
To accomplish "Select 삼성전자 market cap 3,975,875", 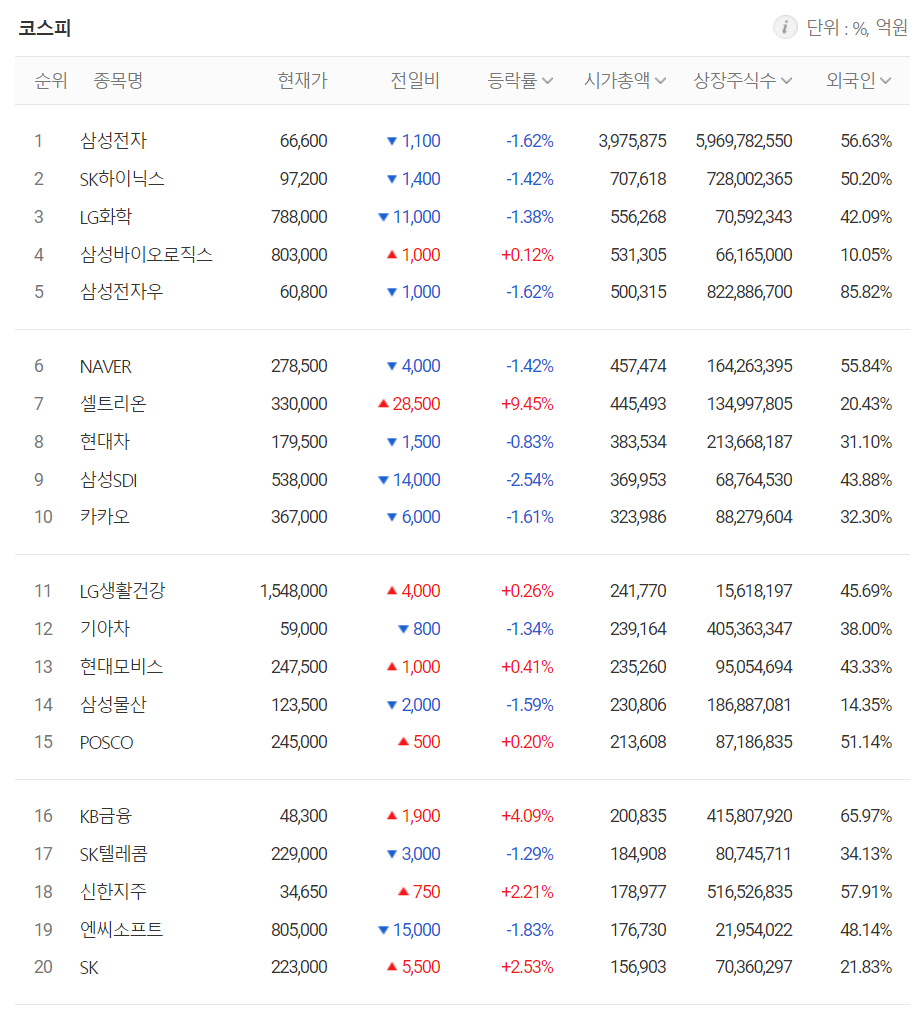I will click(632, 141).
